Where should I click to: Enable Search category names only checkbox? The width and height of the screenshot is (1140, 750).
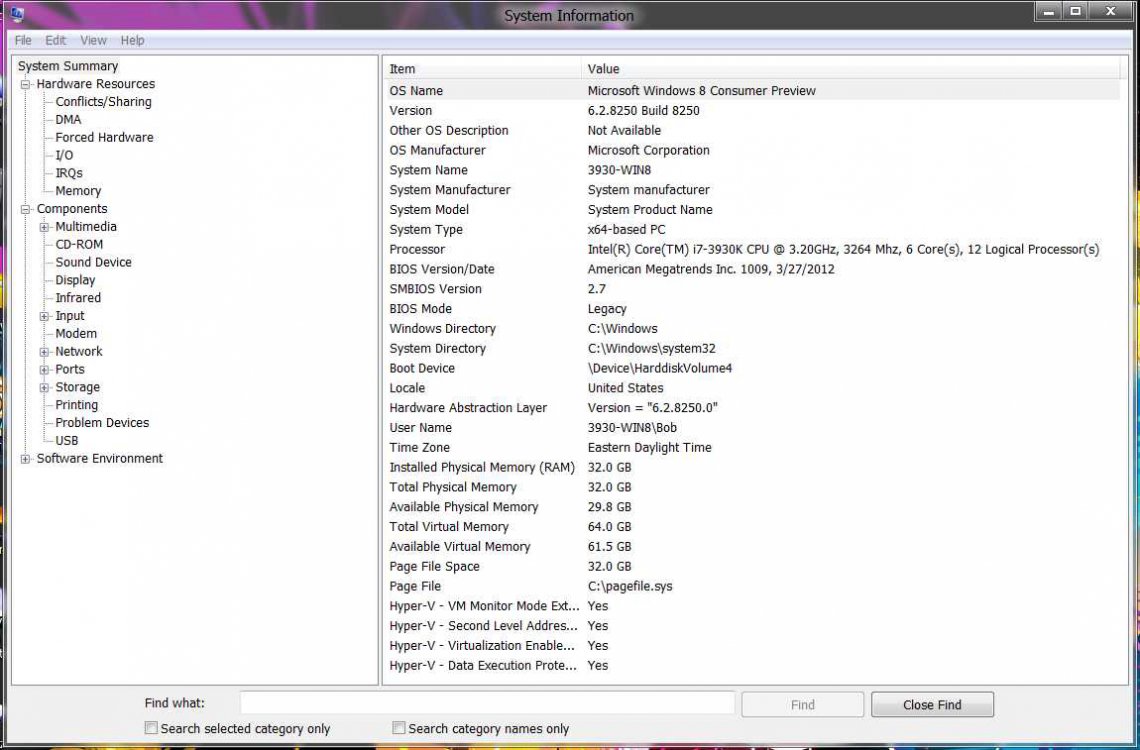[398, 727]
